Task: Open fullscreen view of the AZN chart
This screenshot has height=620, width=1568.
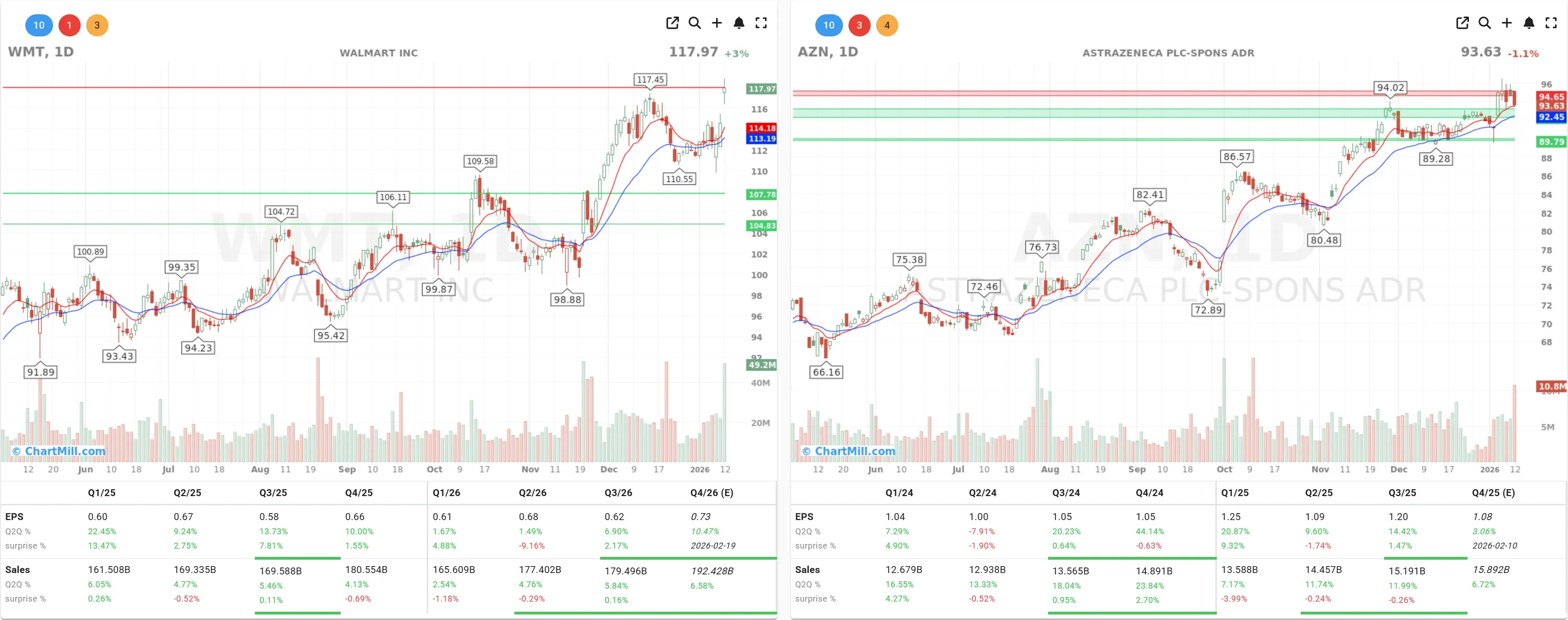Action: click(x=1551, y=23)
